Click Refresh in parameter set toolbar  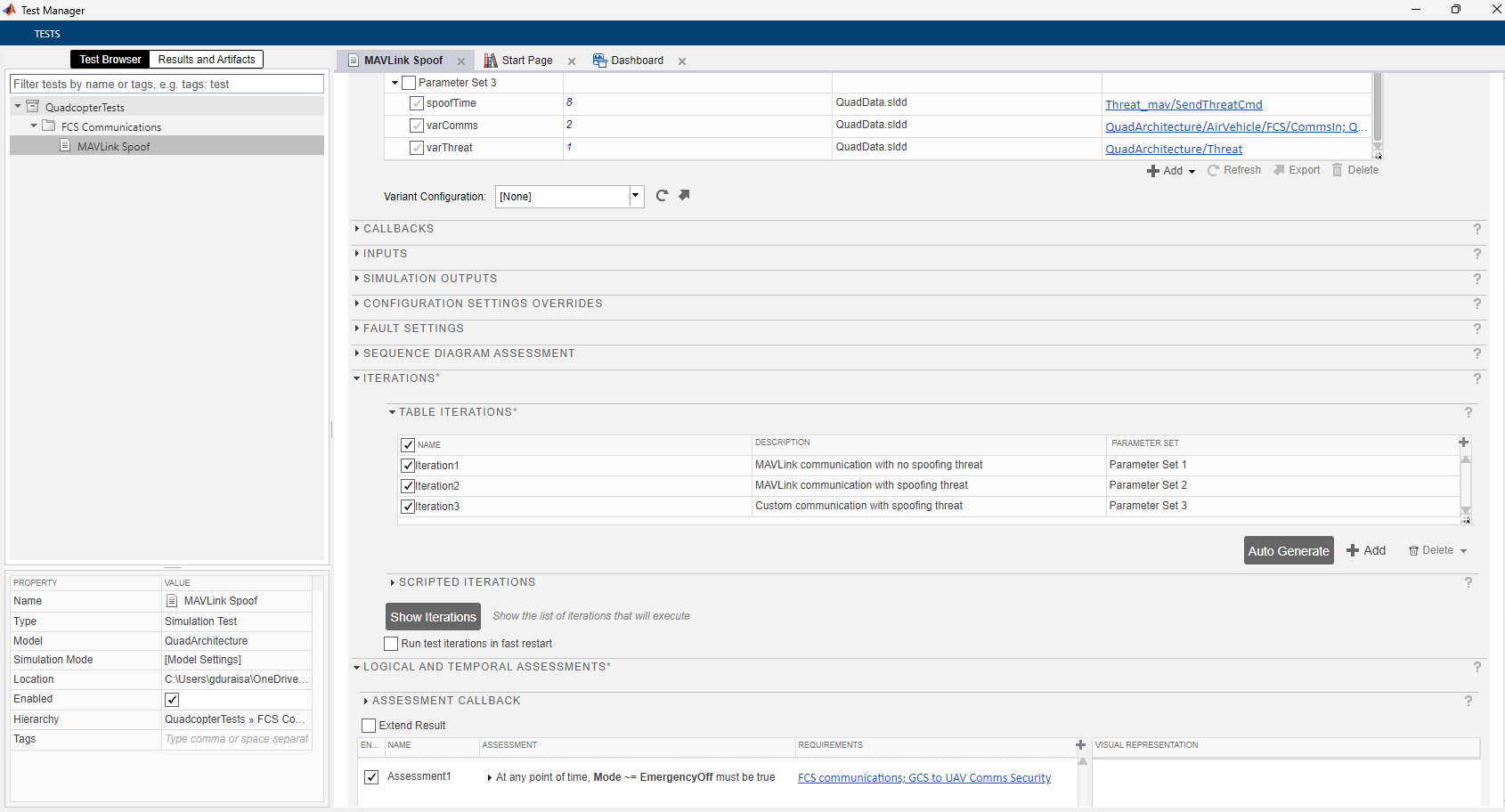coord(1234,170)
